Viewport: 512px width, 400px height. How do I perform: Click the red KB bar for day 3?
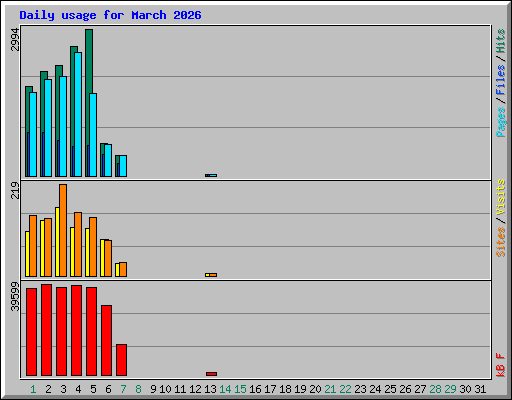click(x=61, y=331)
